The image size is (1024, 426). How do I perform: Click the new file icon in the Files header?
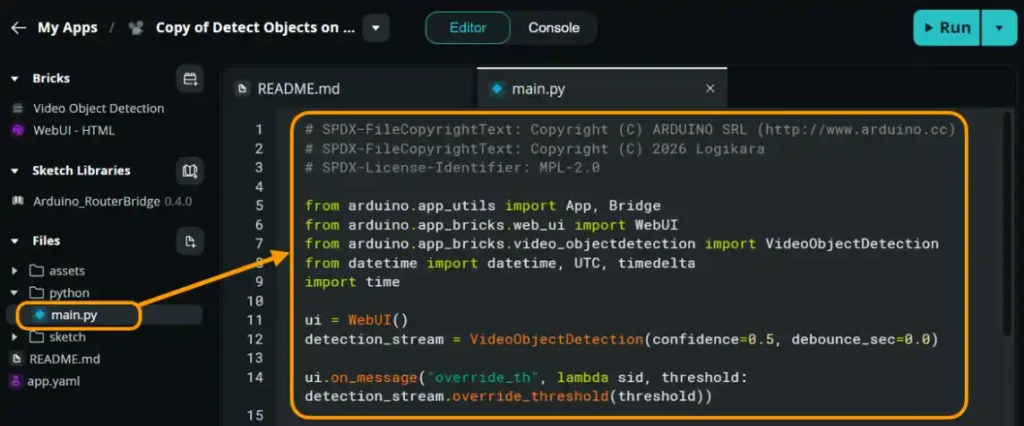coord(190,242)
